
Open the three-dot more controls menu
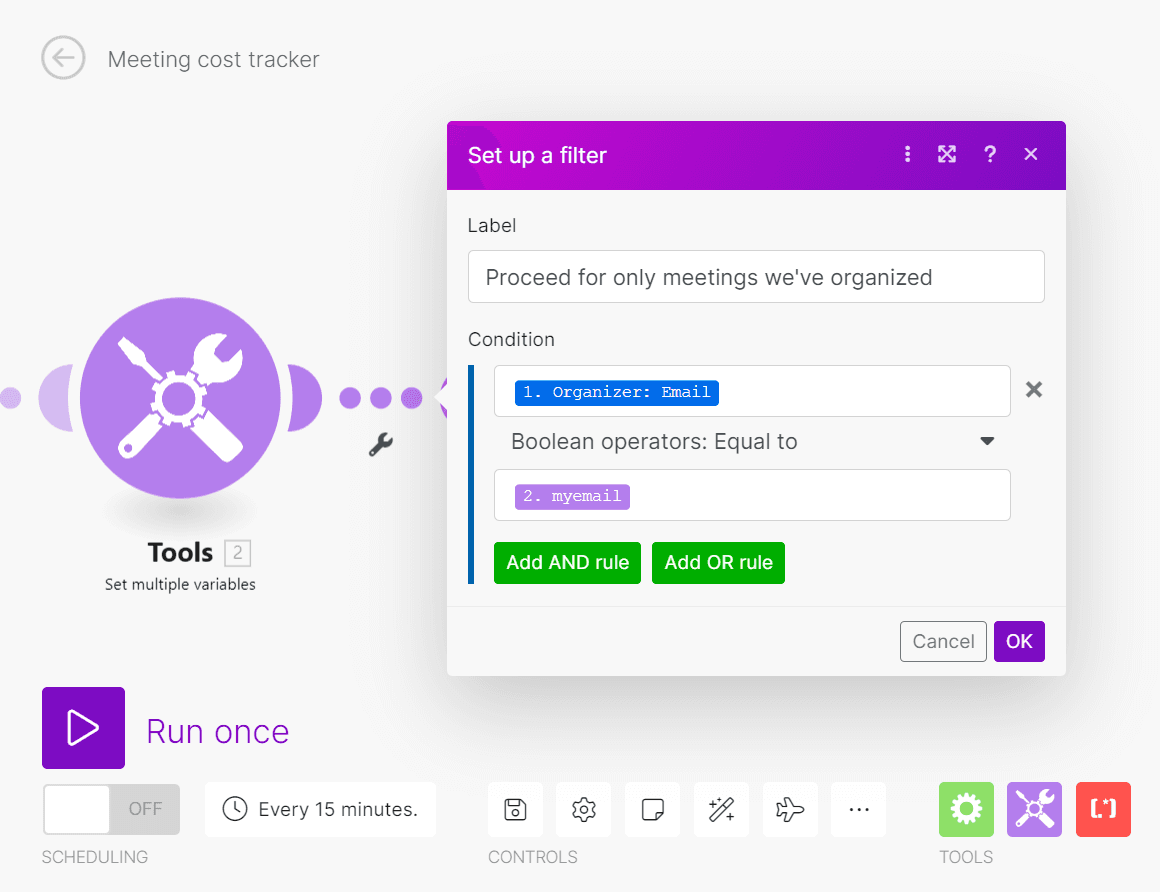(858, 809)
